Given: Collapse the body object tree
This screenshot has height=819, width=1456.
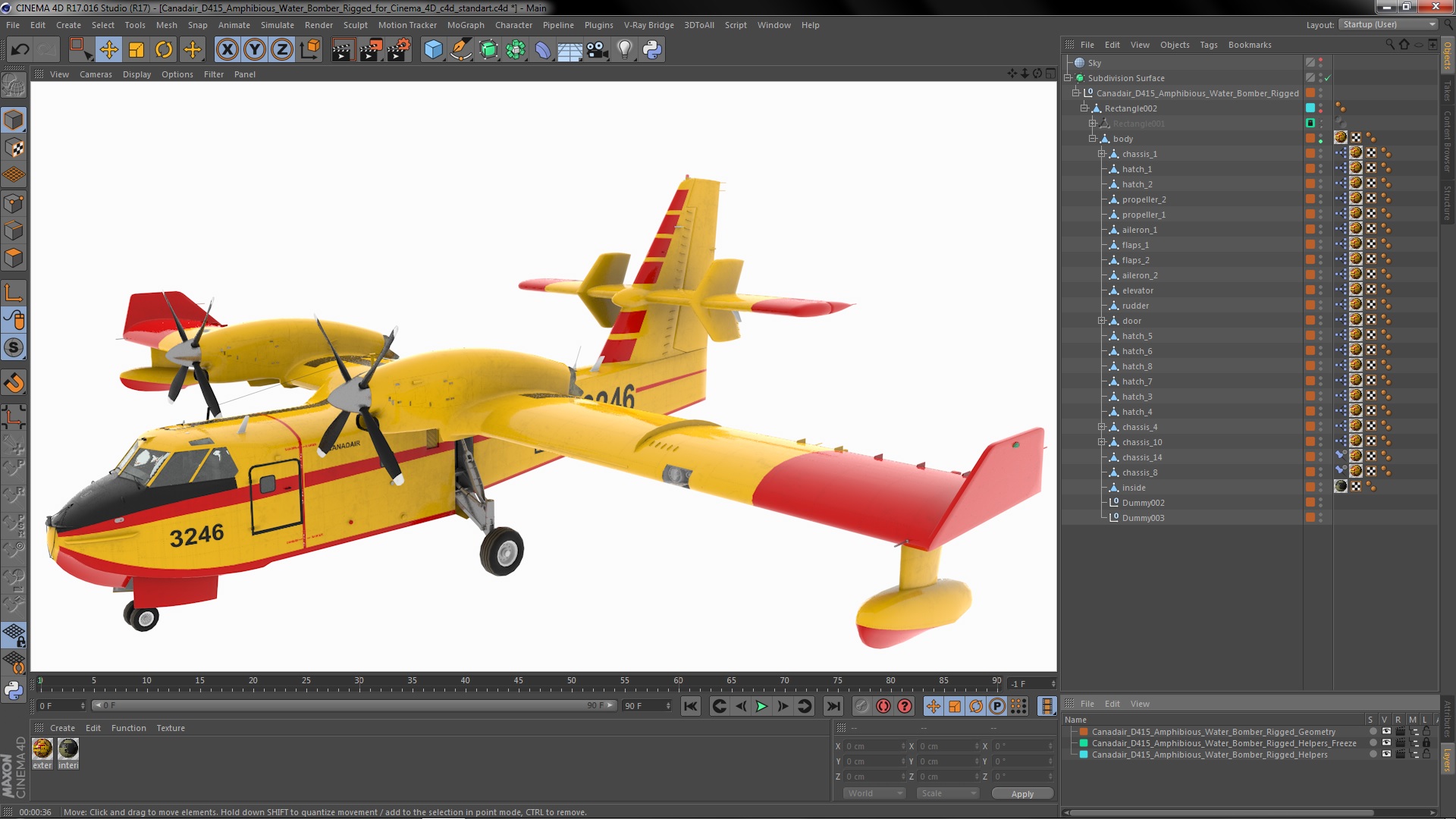Looking at the screenshot, I should point(1093,139).
